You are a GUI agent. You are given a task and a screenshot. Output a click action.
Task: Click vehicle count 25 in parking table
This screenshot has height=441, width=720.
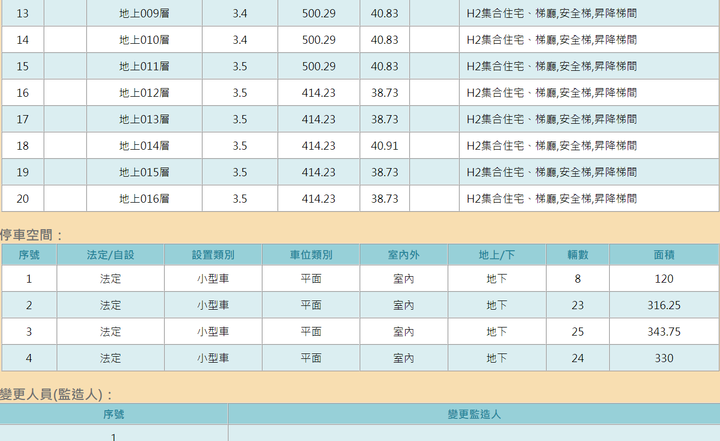[x=578, y=332]
